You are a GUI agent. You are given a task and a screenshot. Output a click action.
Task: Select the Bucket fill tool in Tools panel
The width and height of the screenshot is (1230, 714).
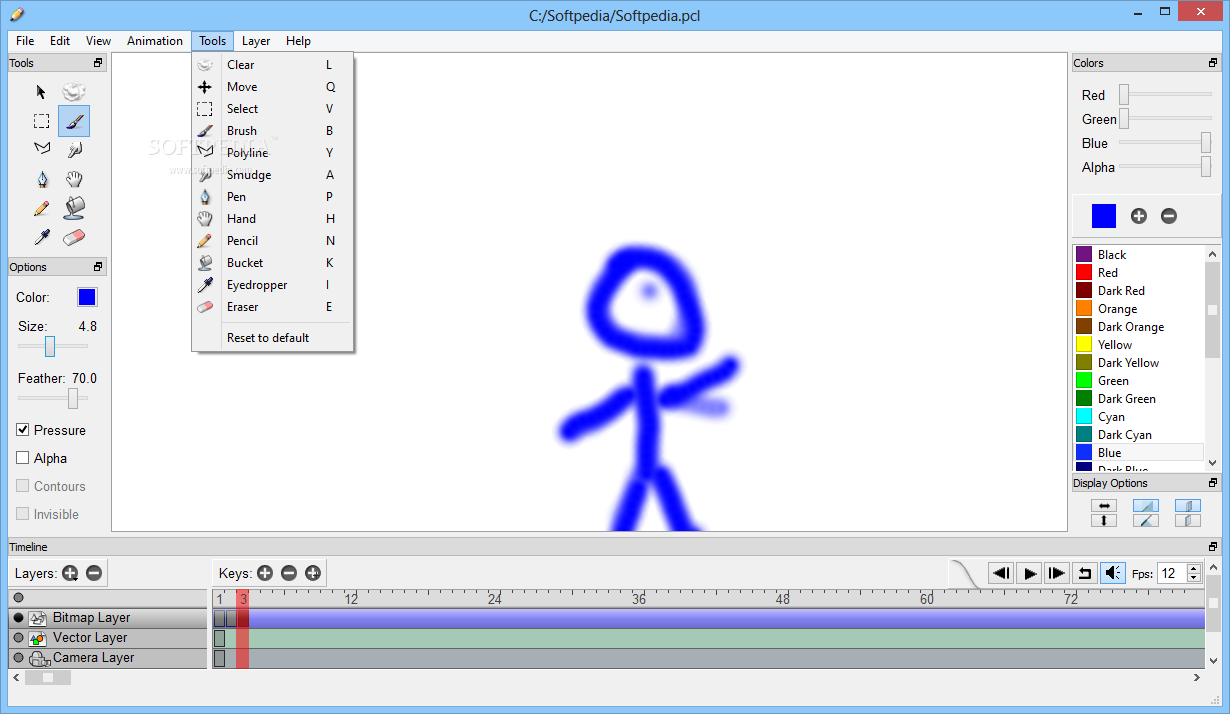(x=74, y=208)
